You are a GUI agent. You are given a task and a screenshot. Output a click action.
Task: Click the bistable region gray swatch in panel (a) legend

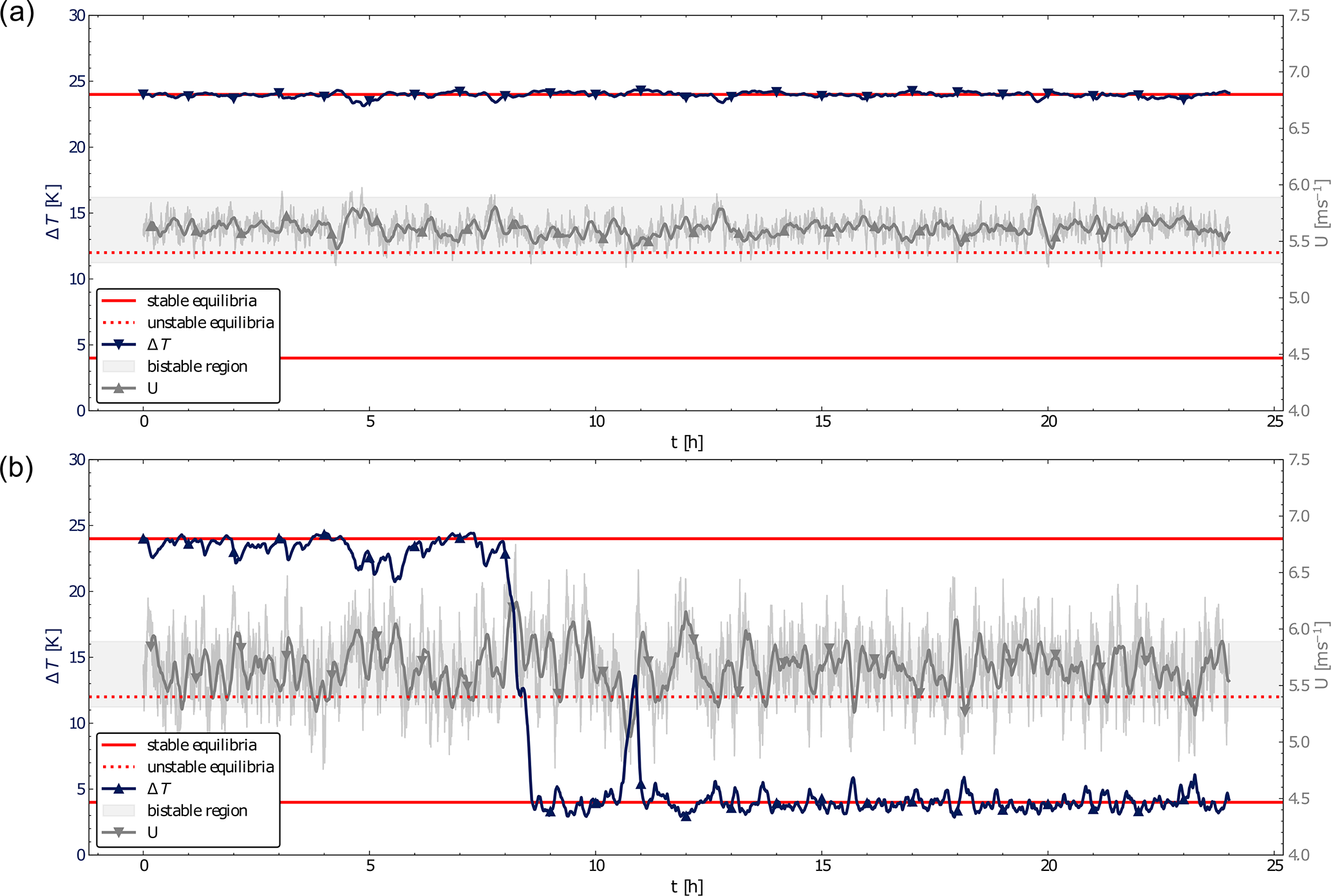118,366
